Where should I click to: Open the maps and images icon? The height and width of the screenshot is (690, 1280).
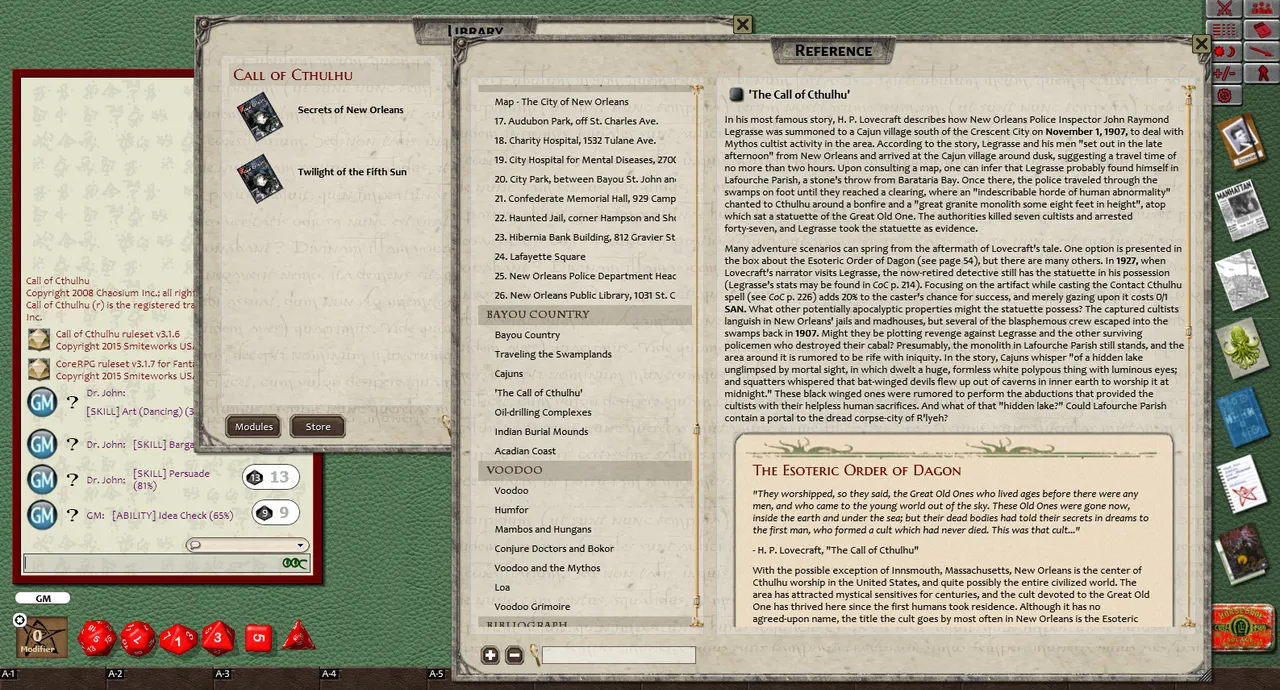[x=1241, y=279]
